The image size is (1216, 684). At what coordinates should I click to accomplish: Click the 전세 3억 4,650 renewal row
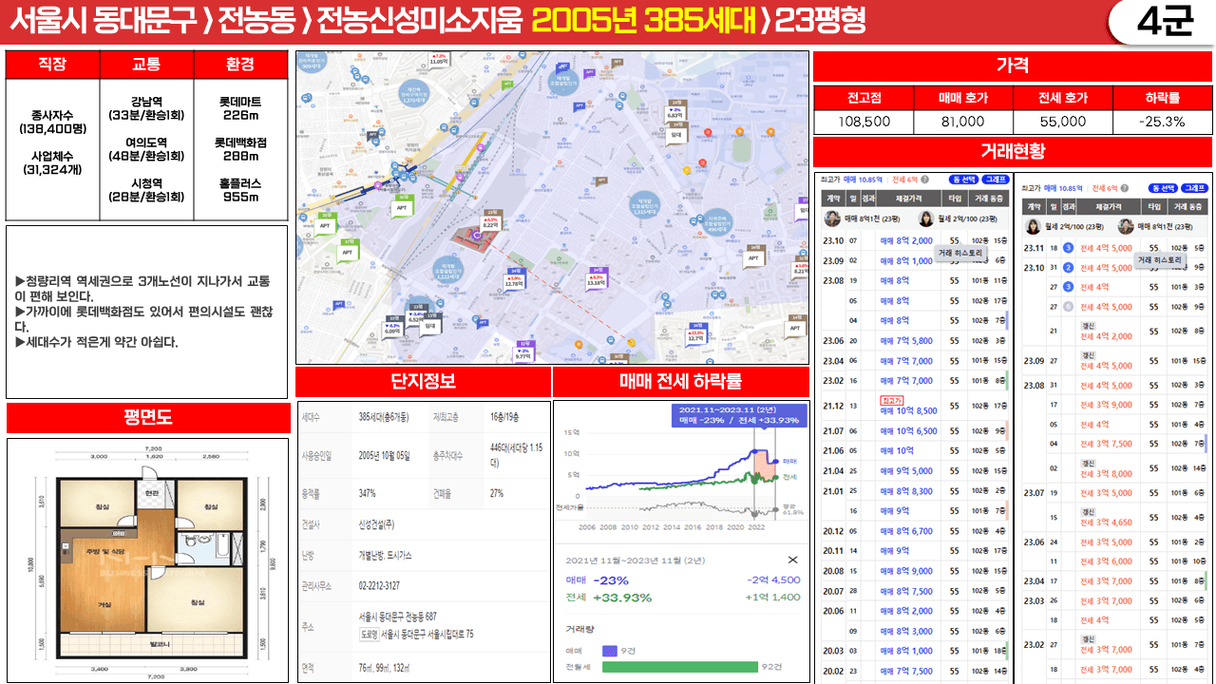(x=1116, y=518)
